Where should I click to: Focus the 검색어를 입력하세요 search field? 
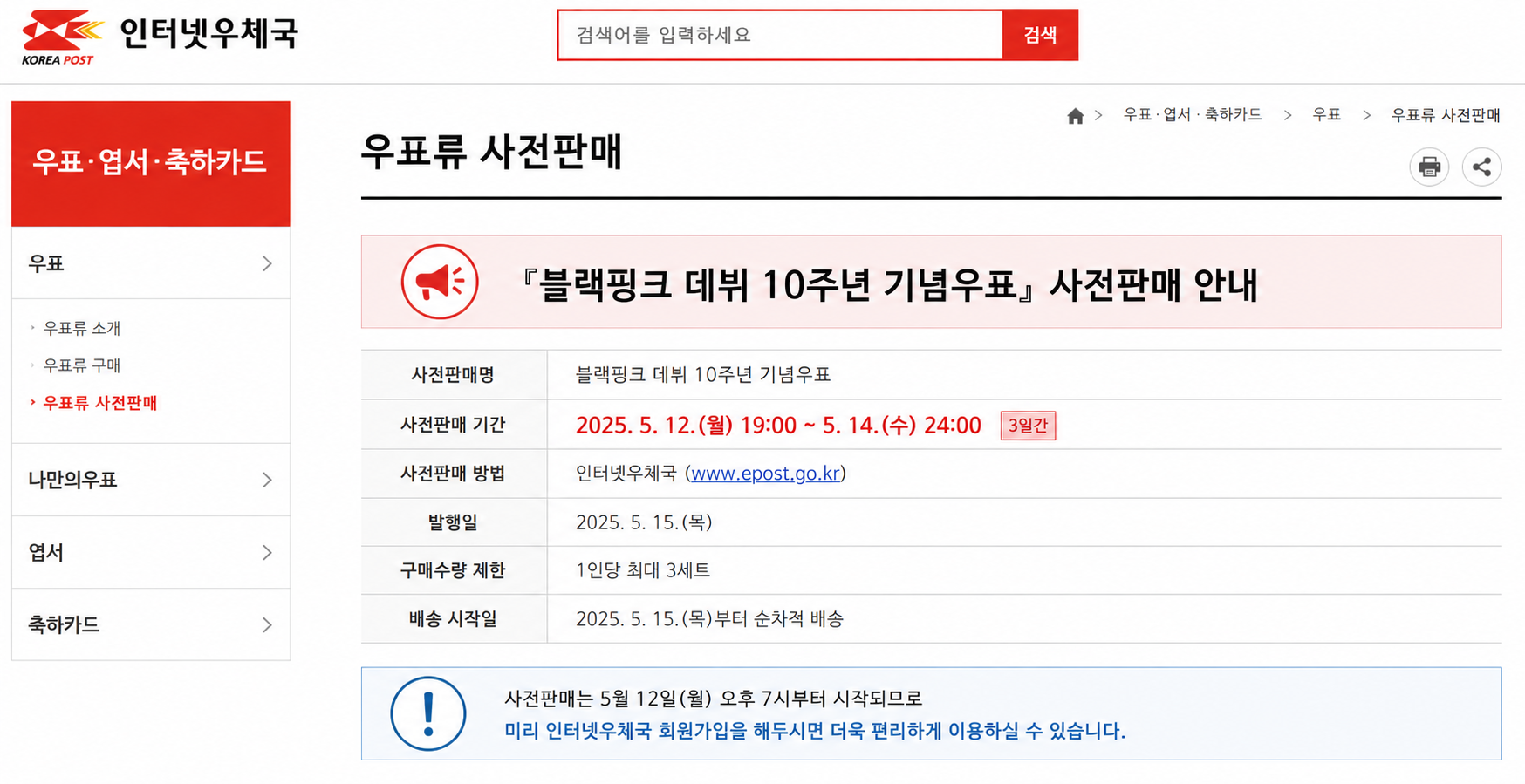coord(780,35)
